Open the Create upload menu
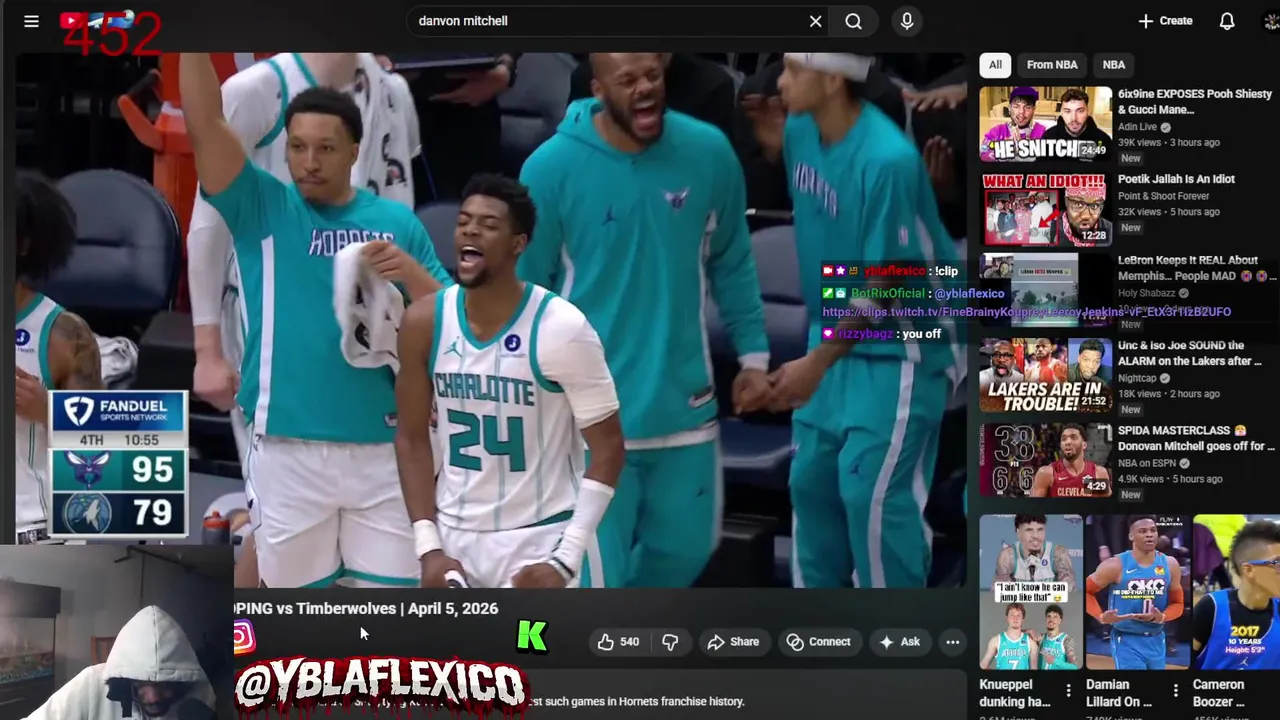The width and height of the screenshot is (1280, 720). click(1165, 21)
